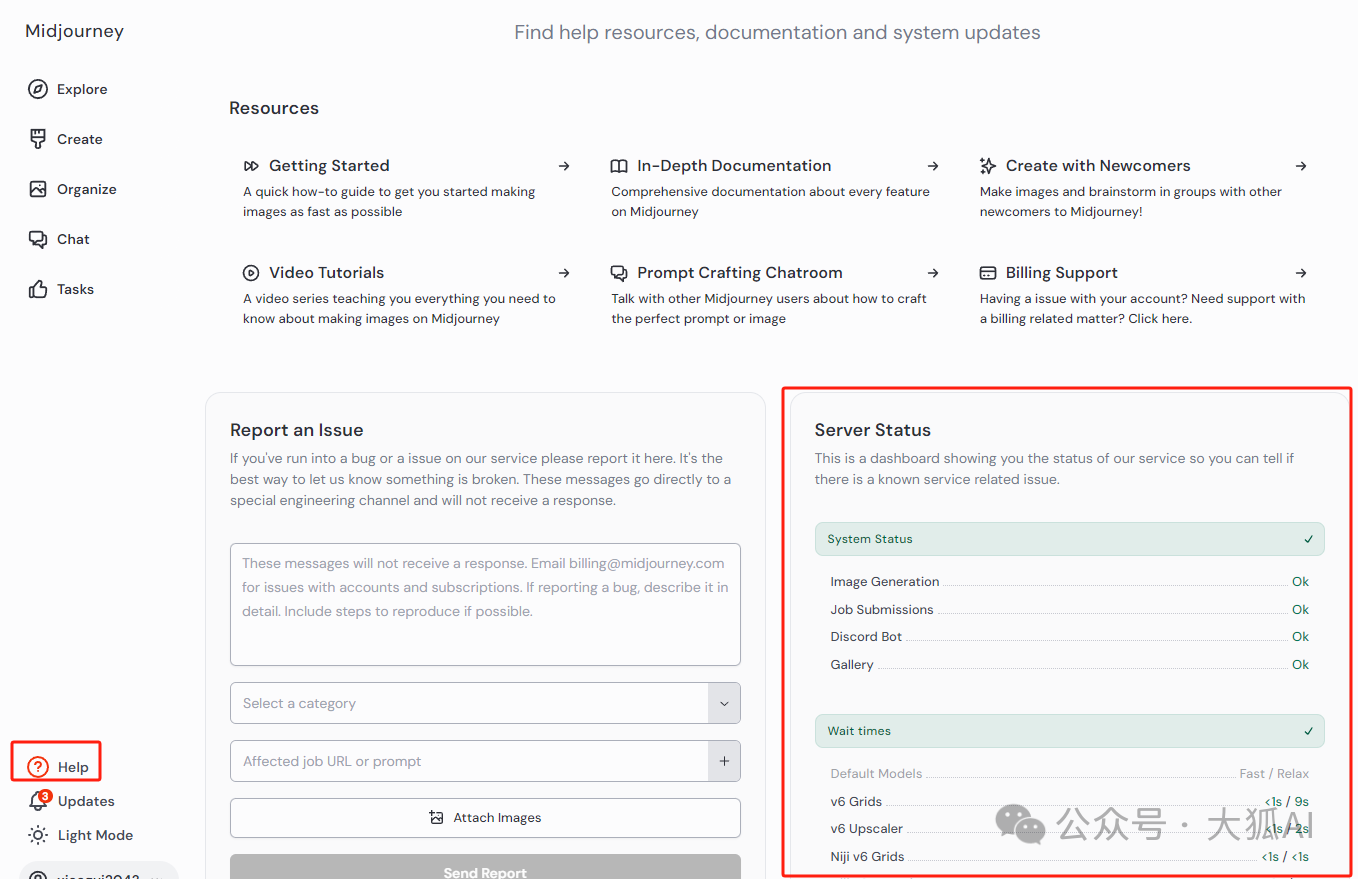Image resolution: width=1358 pixels, height=879 pixels.
Task: Click the Niji v6 Grids row
Action: click(1069, 856)
